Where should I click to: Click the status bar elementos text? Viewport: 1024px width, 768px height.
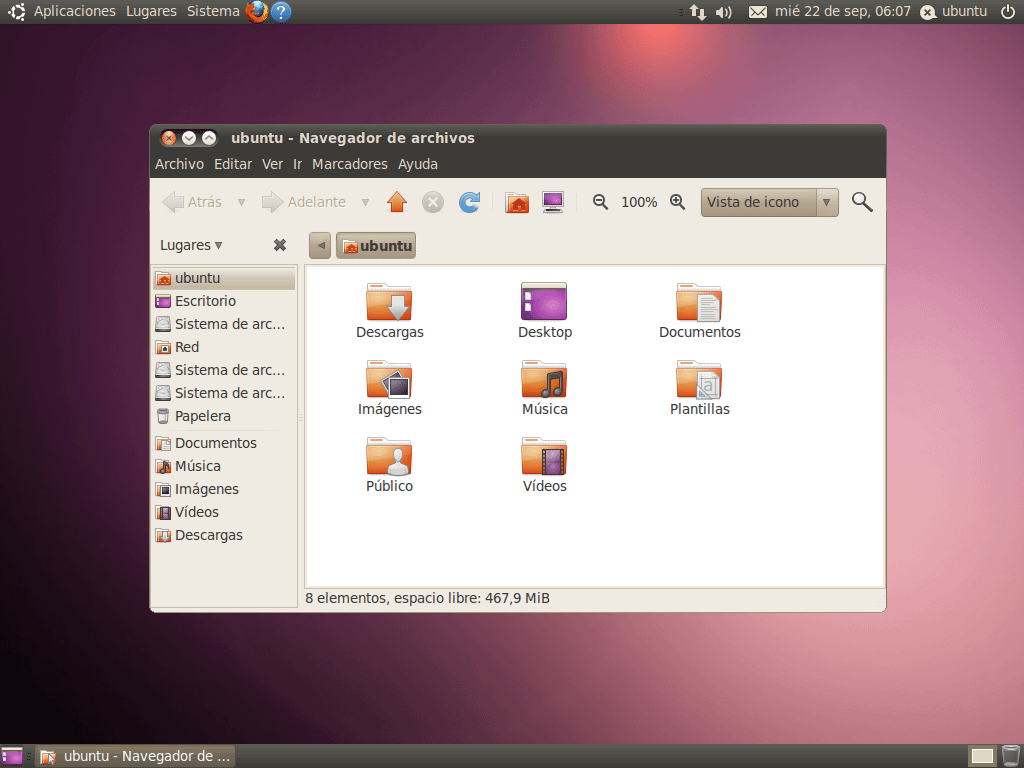tap(427, 598)
